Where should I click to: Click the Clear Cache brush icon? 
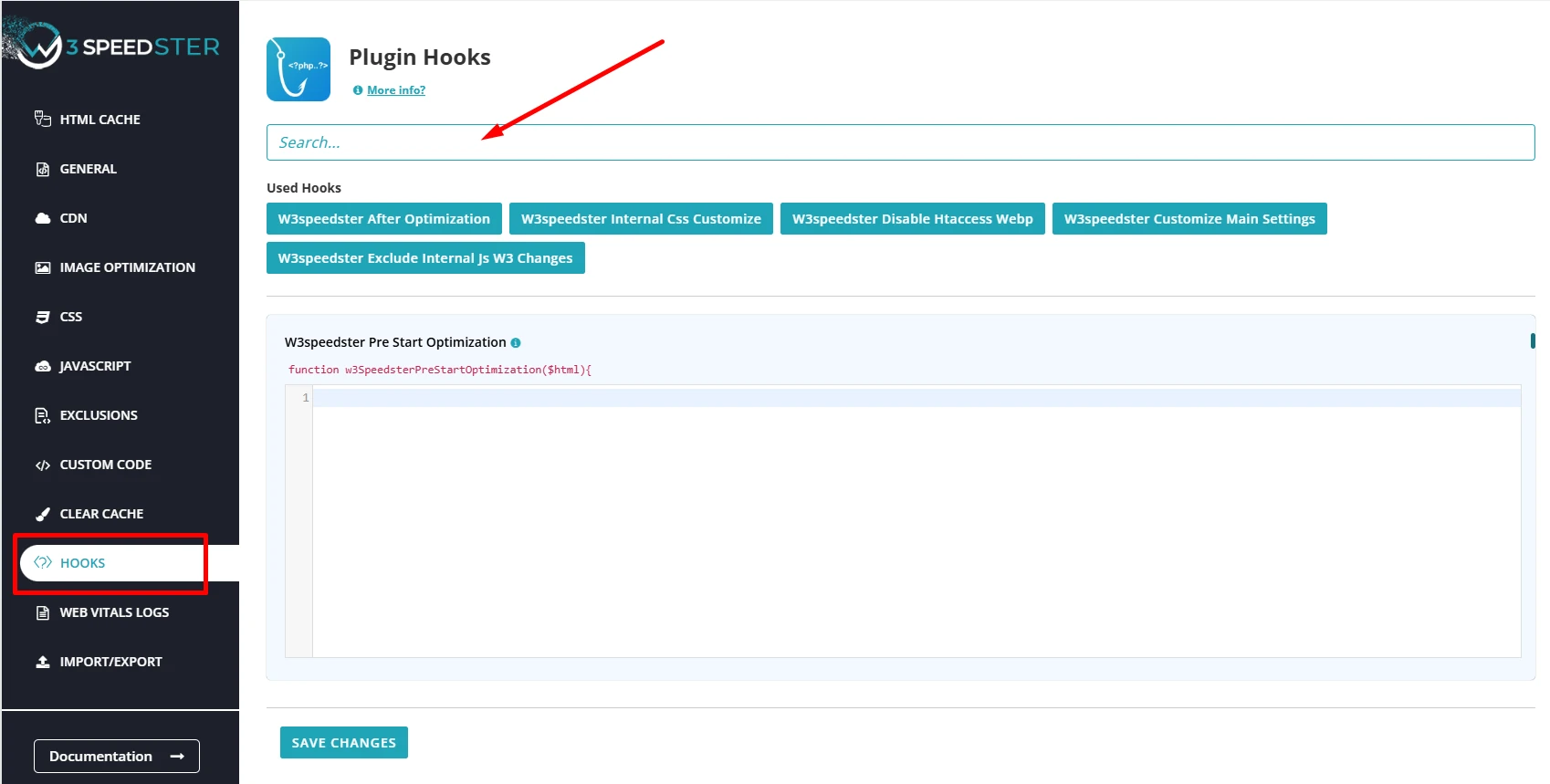click(42, 514)
